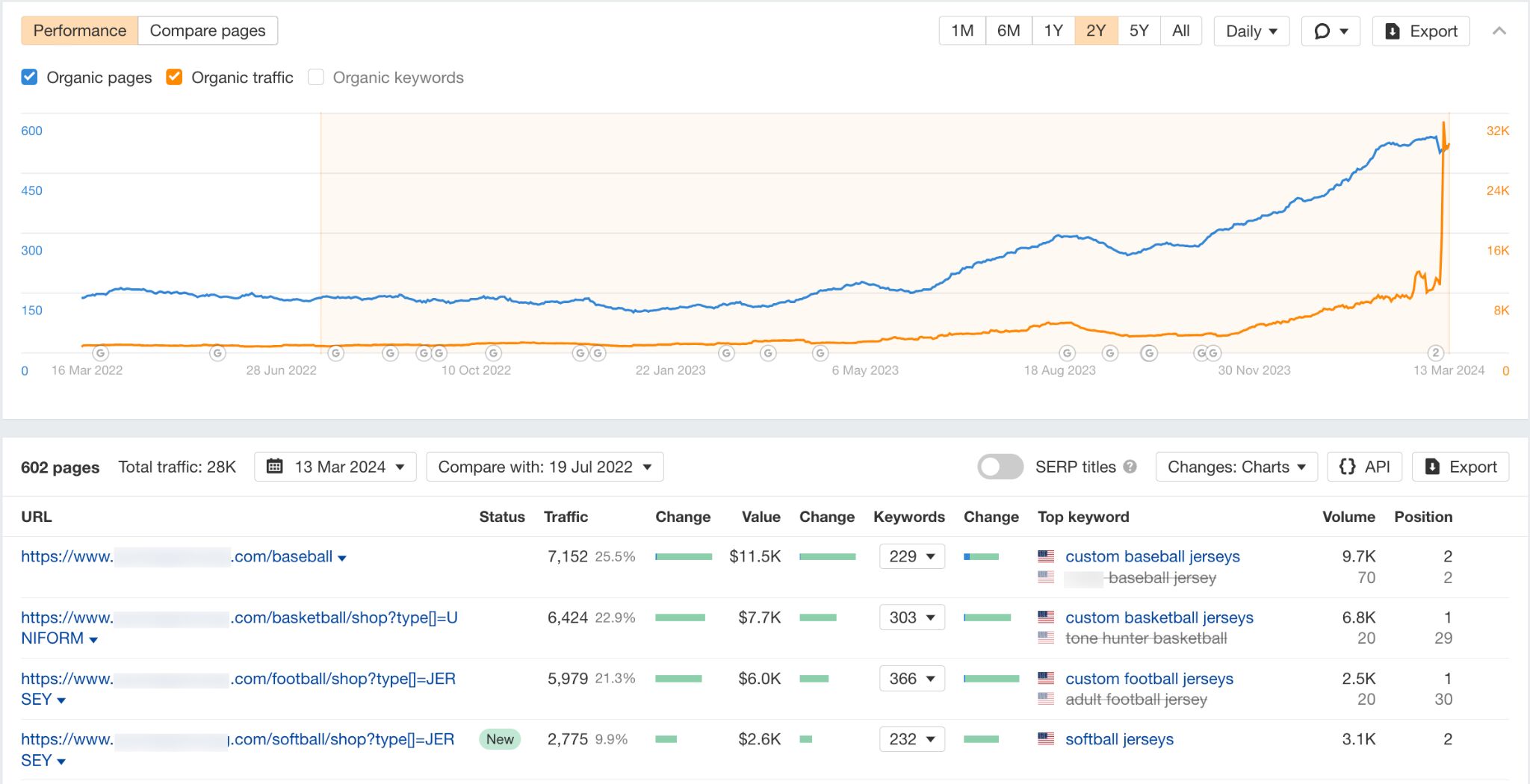Click the Export icon in the pages table
The image size is (1530, 784).
pyautogui.click(x=1460, y=466)
